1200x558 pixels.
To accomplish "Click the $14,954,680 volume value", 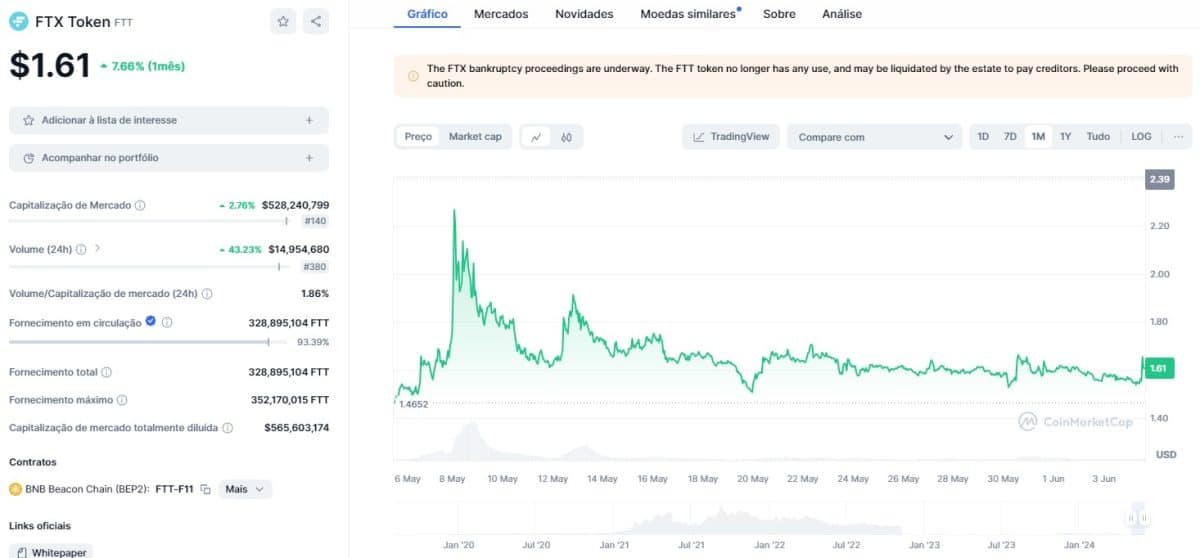I will pyautogui.click(x=298, y=249).
